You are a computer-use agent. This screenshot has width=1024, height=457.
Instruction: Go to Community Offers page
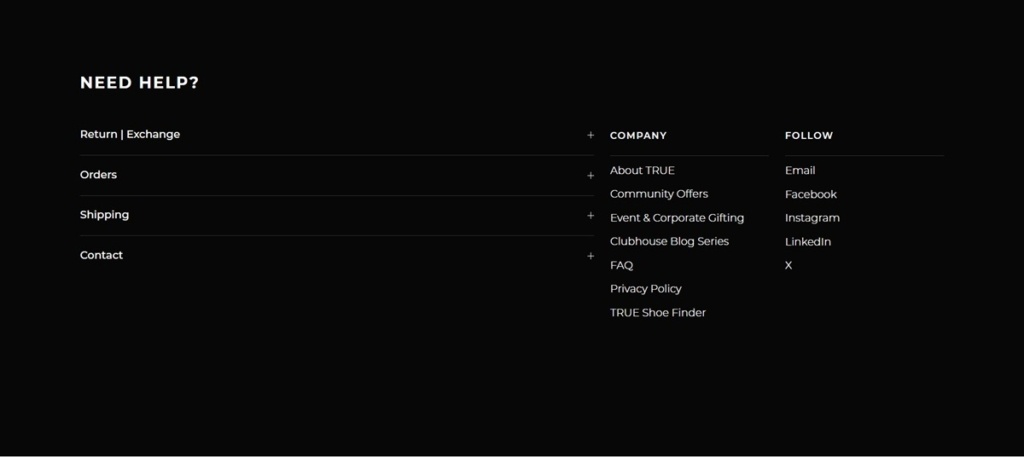(x=659, y=194)
